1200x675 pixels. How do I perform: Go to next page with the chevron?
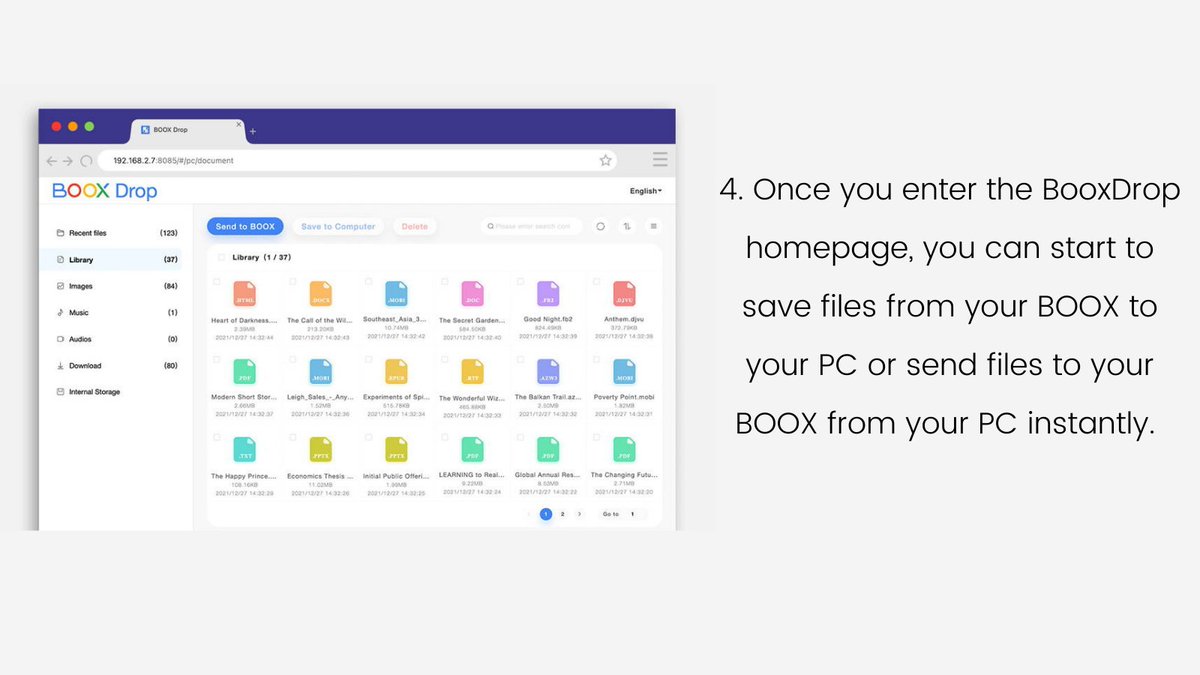click(579, 514)
